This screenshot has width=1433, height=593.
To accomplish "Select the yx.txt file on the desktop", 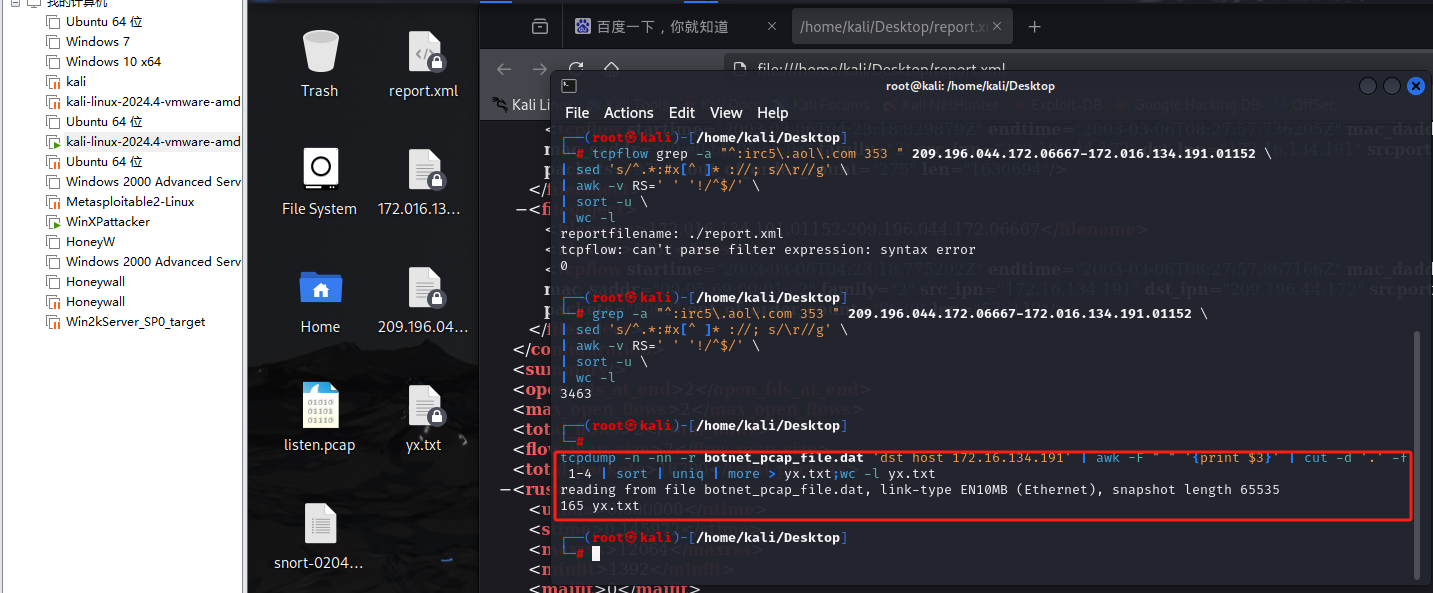I will click(x=424, y=418).
